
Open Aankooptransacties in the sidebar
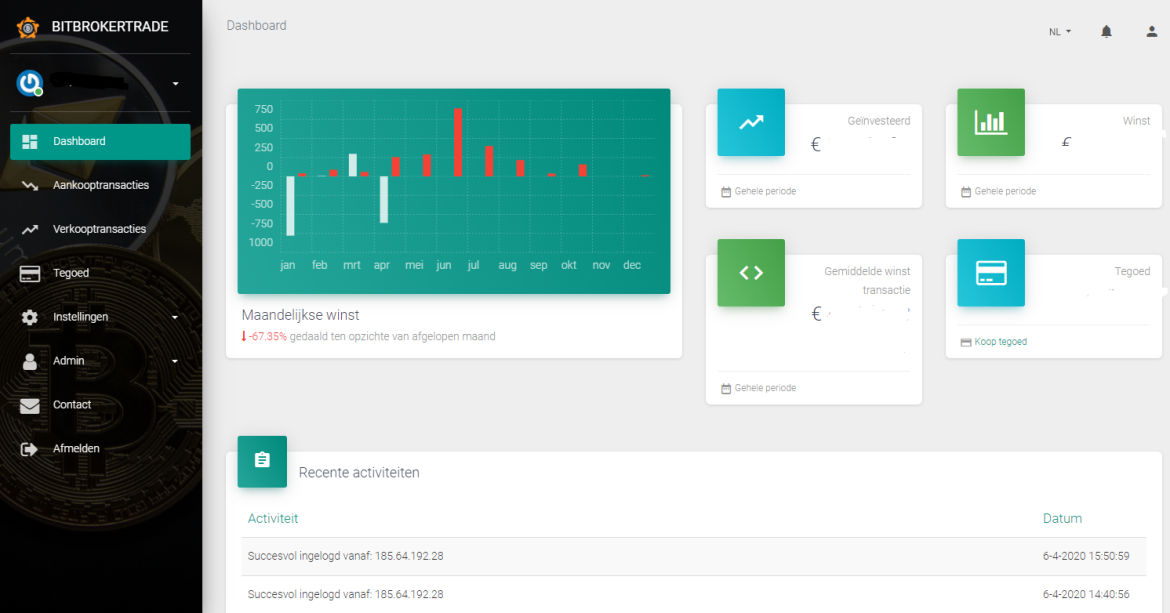pos(100,185)
